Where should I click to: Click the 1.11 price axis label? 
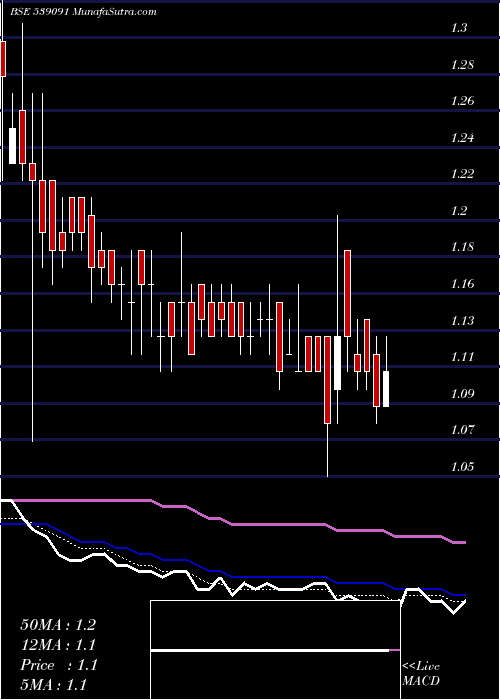[x=462, y=357]
